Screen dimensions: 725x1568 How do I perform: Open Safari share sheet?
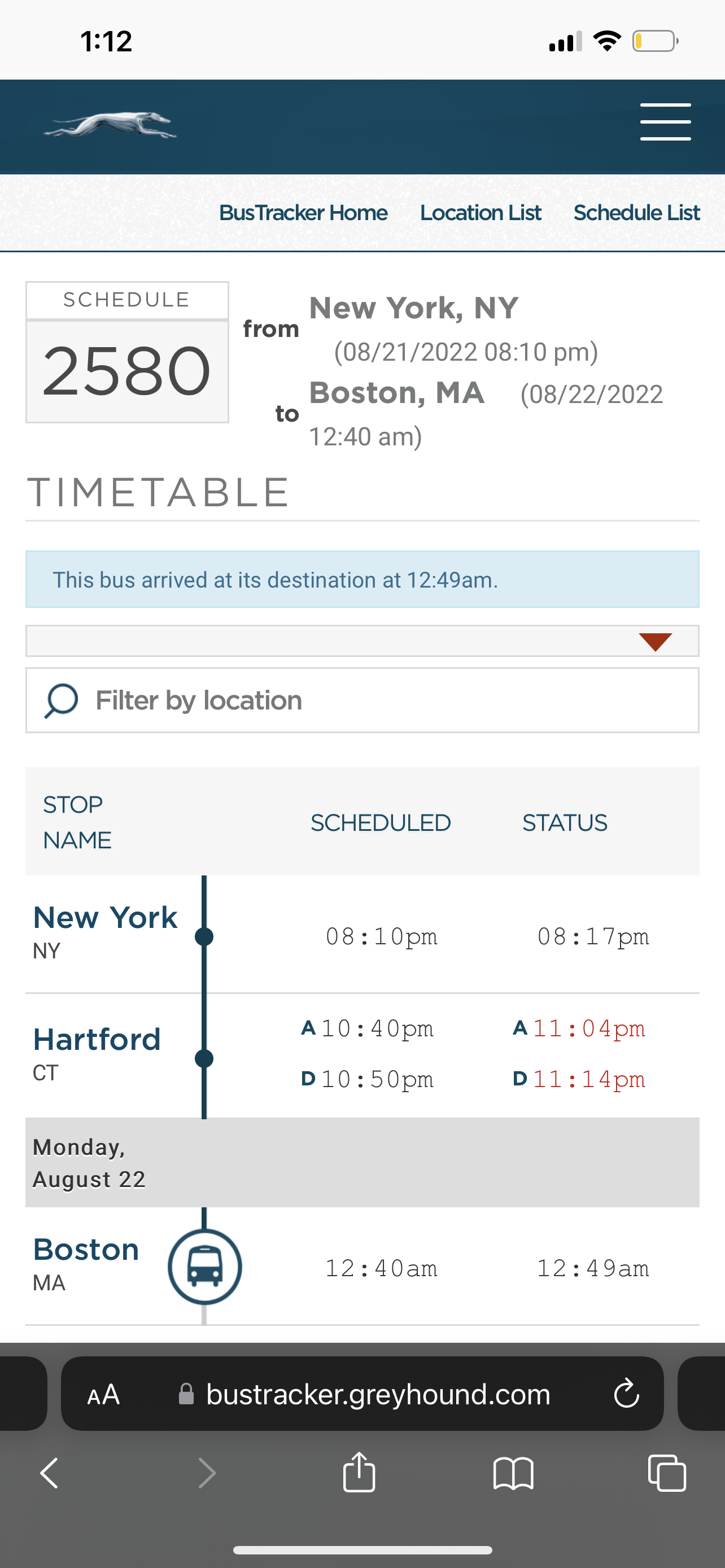[x=359, y=1473]
